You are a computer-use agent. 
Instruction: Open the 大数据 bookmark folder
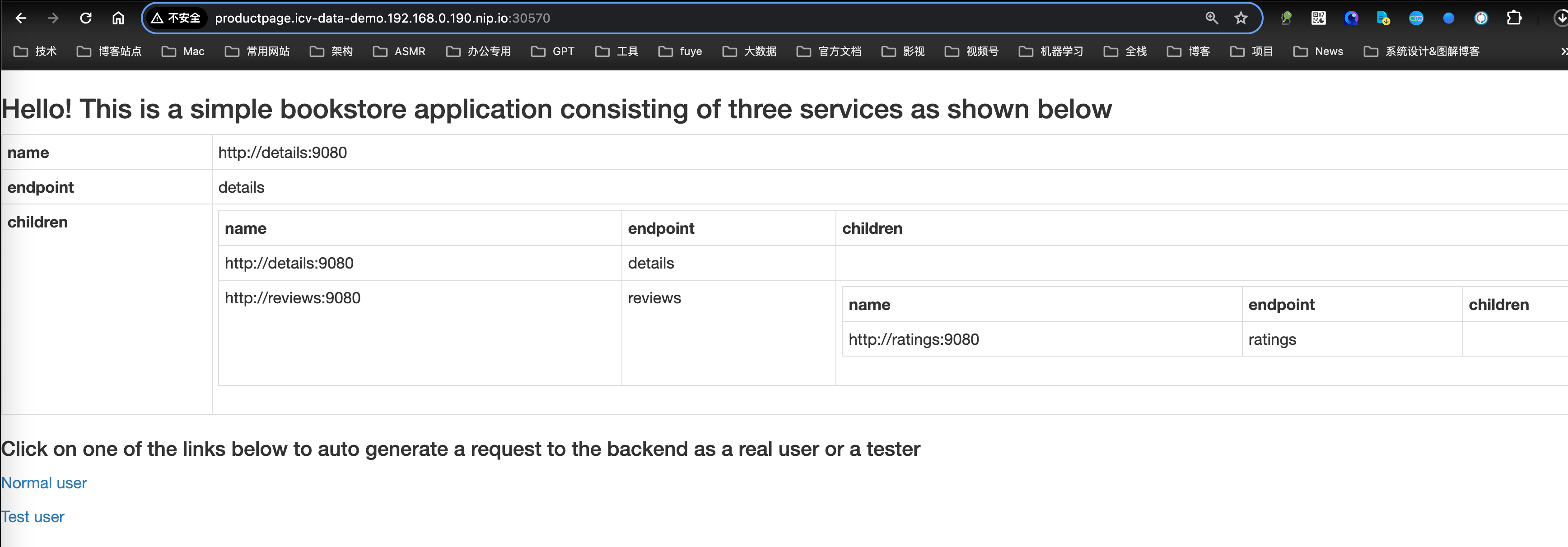[750, 52]
